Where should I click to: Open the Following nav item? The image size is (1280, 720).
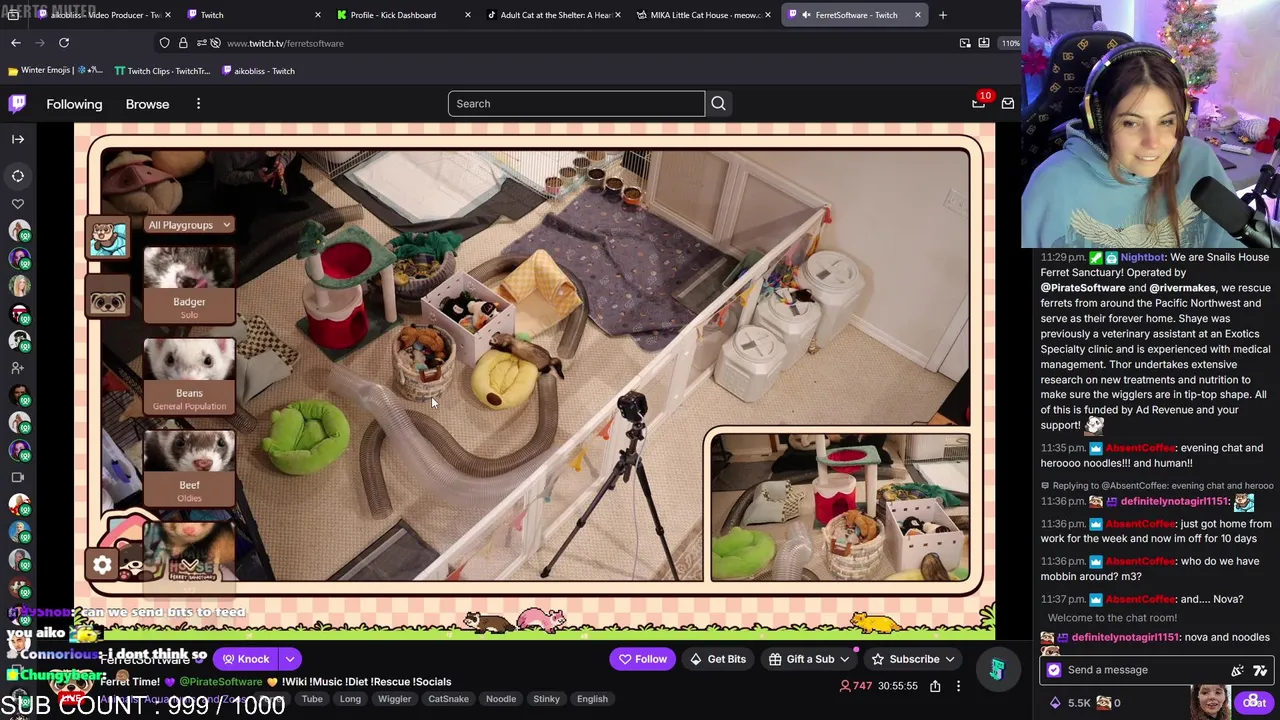[74, 104]
